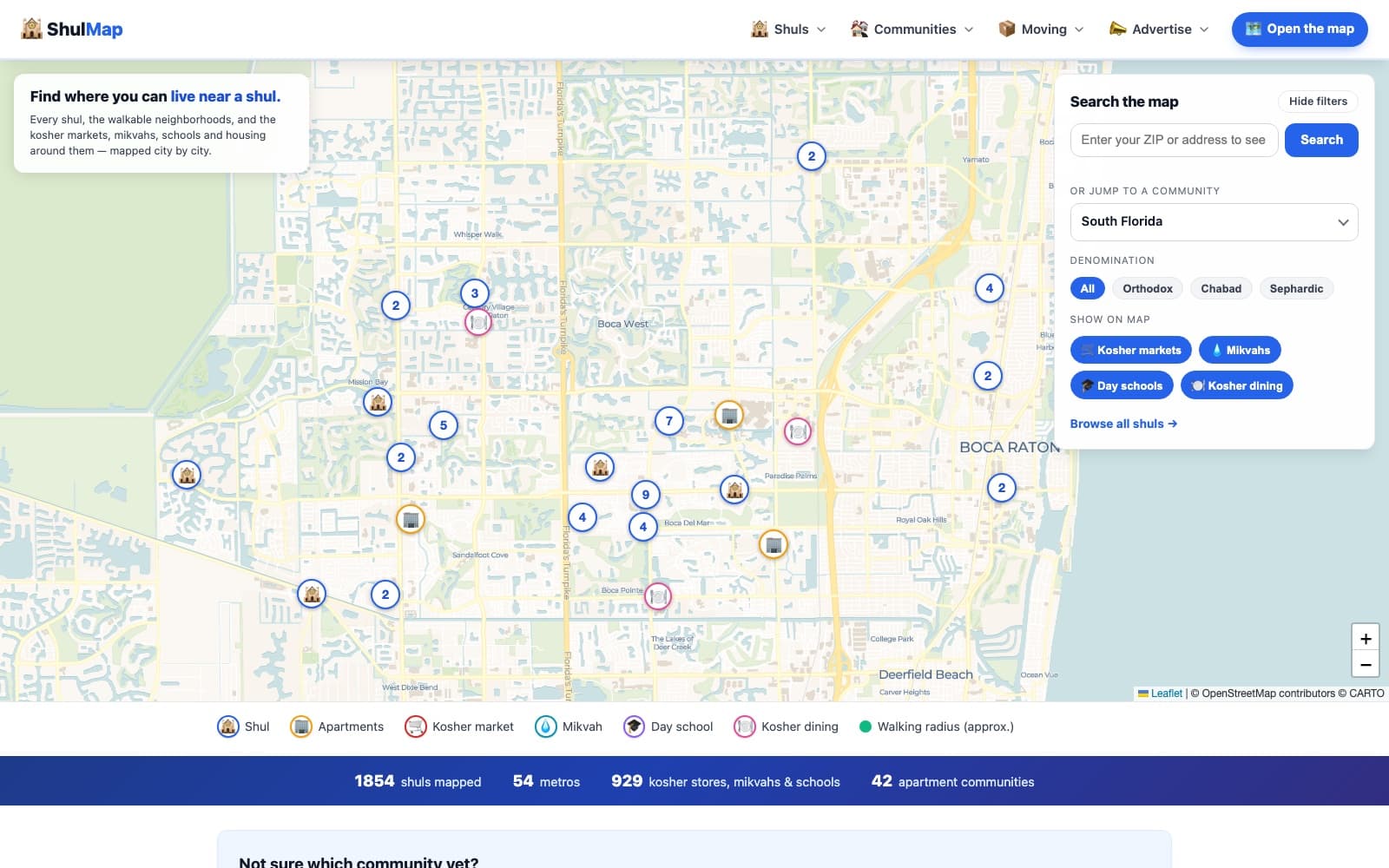Select the apartments marker right of Boca Del Mar
Viewport: 1389px width, 868px height.
pyautogui.click(x=773, y=544)
